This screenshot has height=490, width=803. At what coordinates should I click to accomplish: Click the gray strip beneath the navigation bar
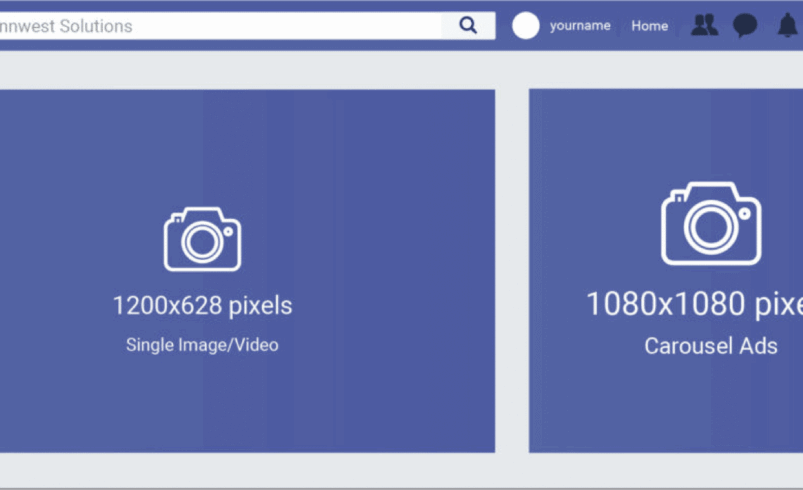pos(400,68)
